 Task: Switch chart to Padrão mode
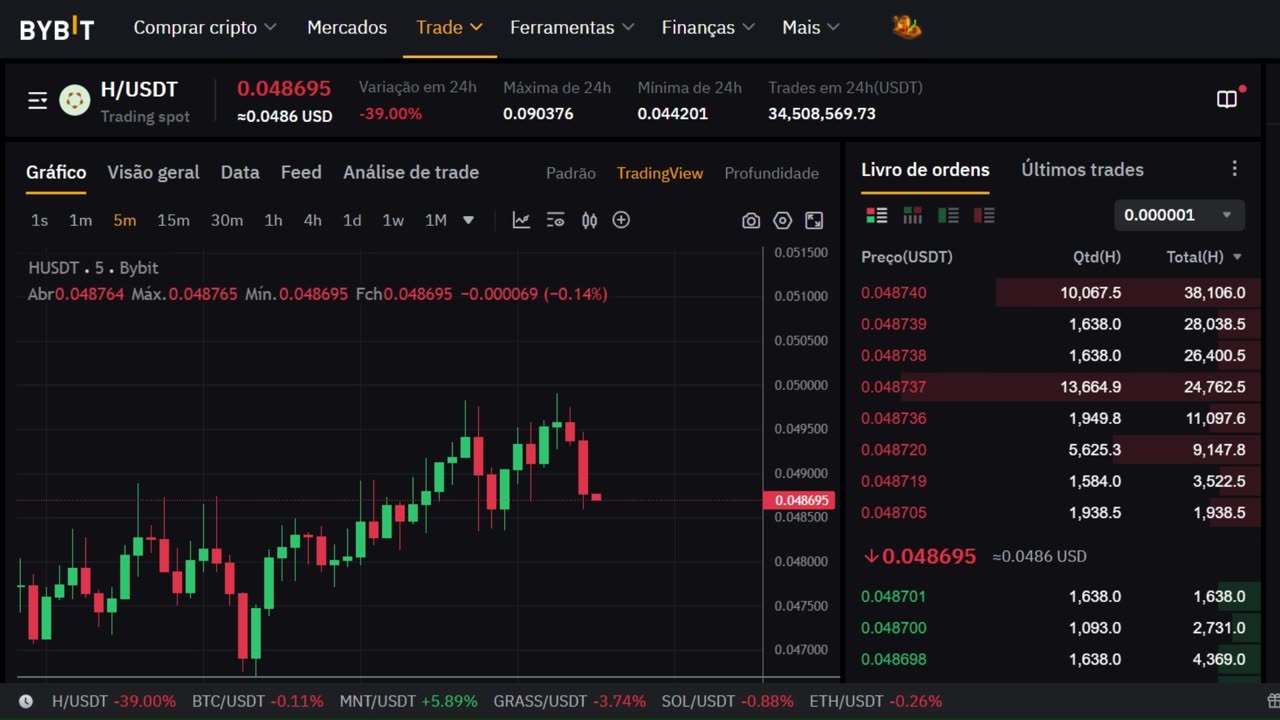[x=571, y=173]
